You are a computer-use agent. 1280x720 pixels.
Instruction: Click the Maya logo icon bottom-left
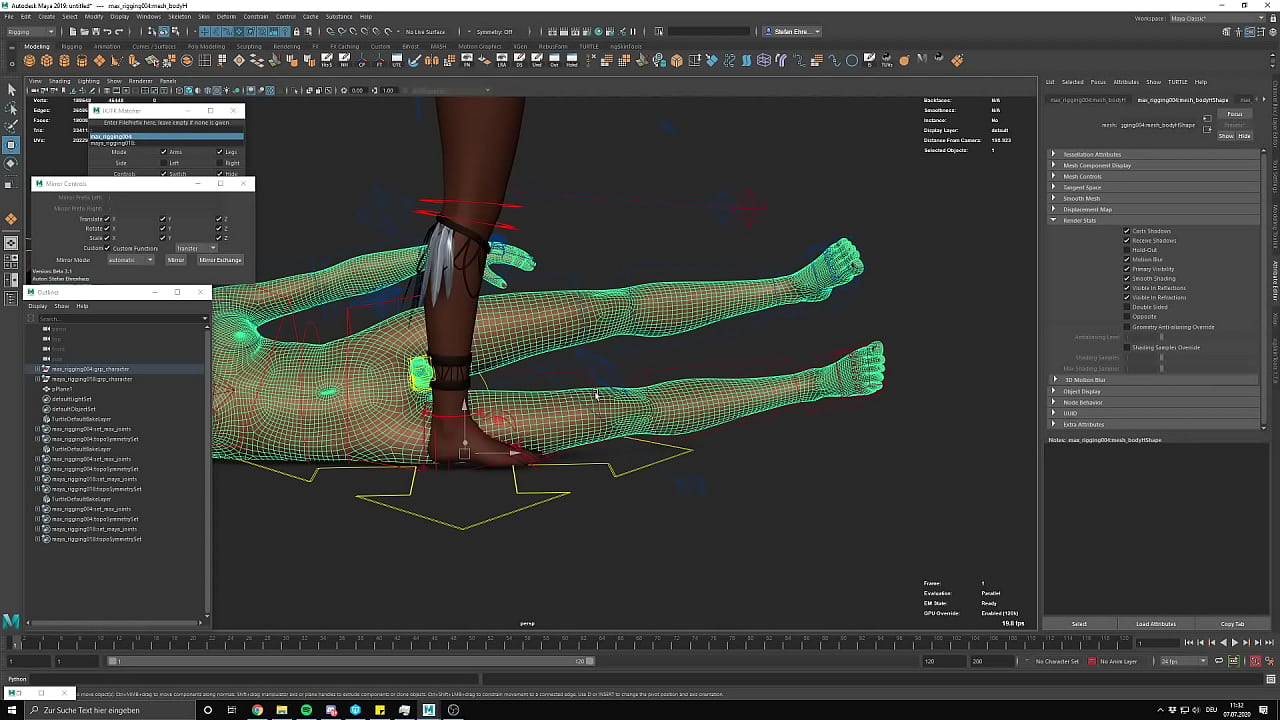click(11, 621)
